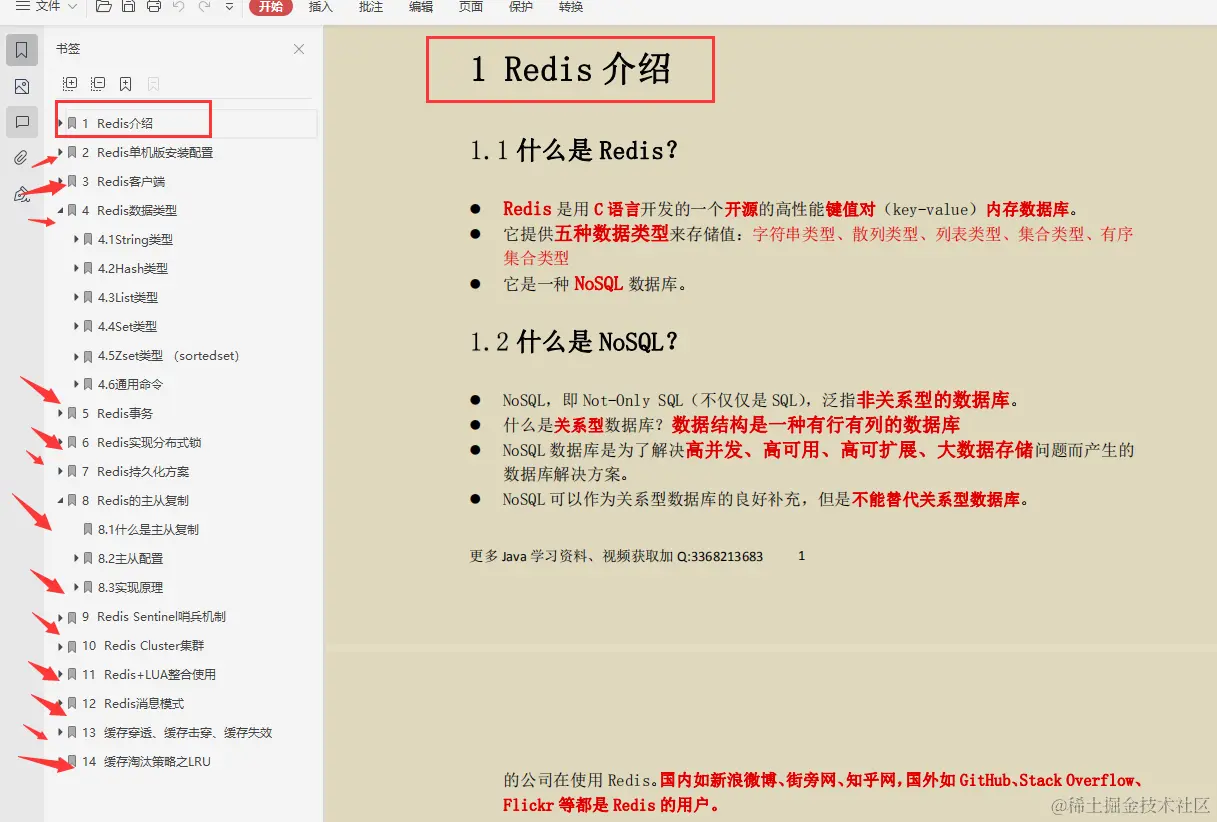Open bookmark '14 缓存淘汰策略之LRU'
The height and width of the screenshot is (822, 1217).
point(146,761)
